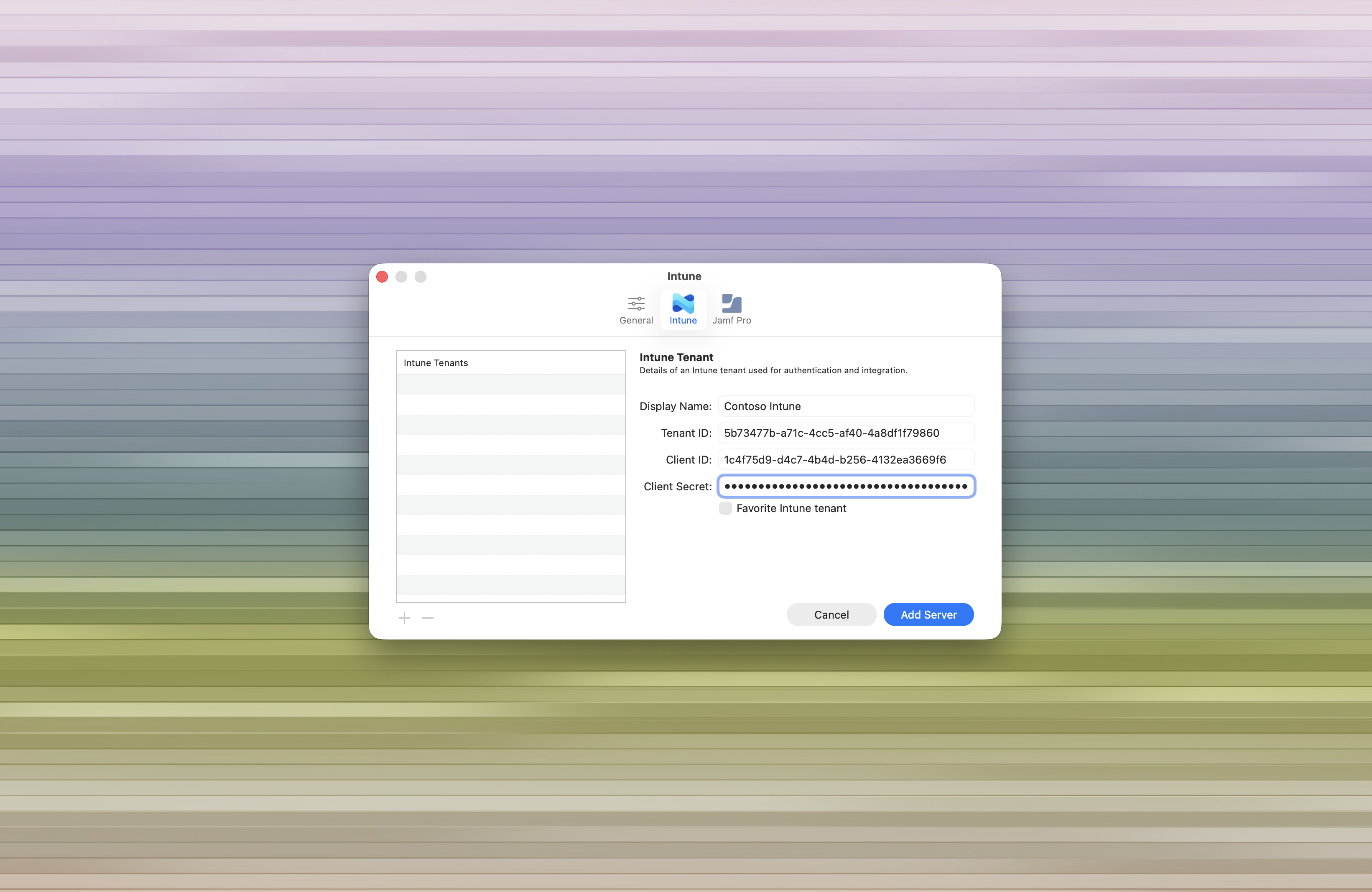The image size is (1372, 892).
Task: Click the Cancel button
Action: coord(831,615)
